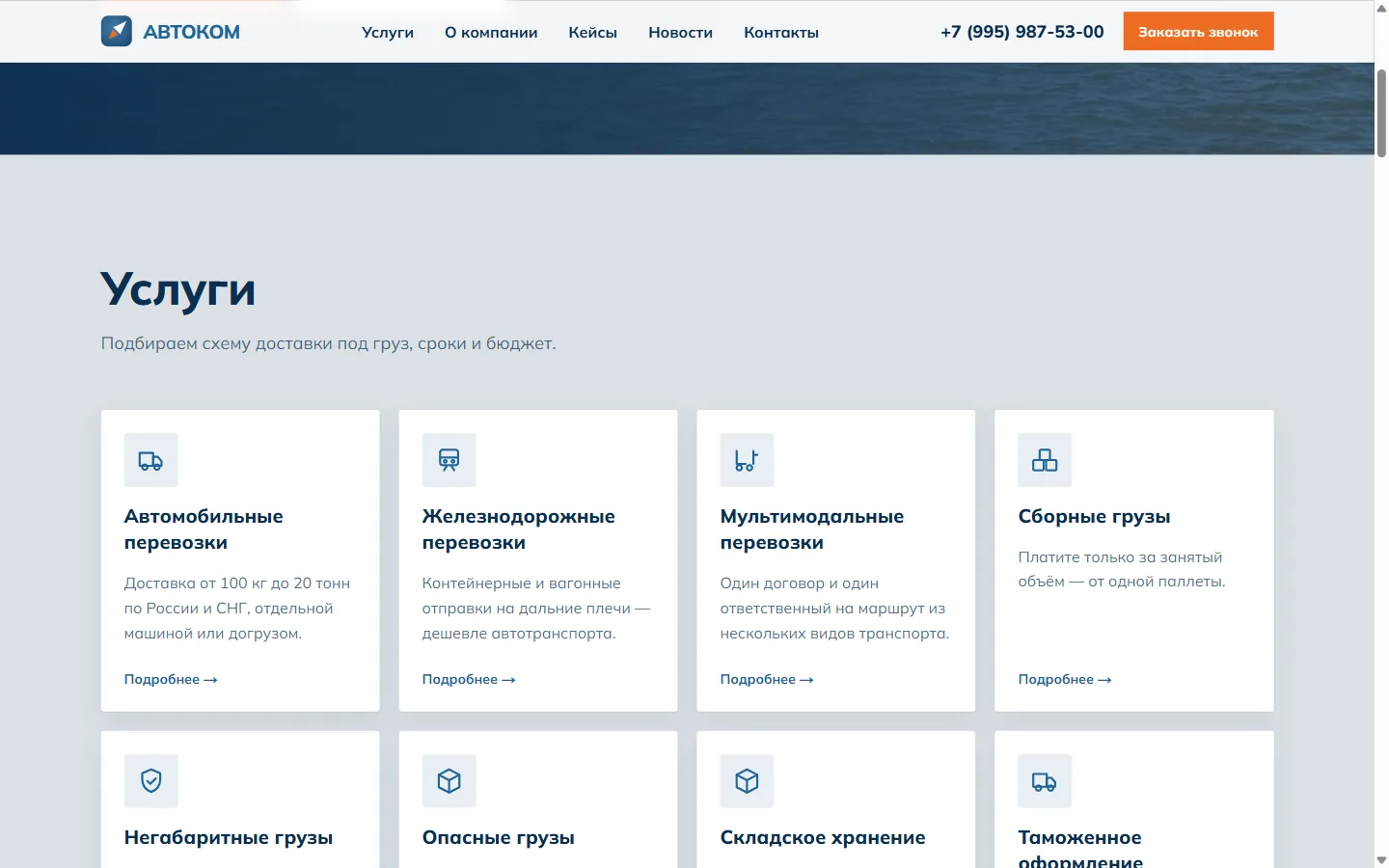The image size is (1389, 868).
Task: Click the description 'Один договор и один ответственный'
Action: [835, 608]
